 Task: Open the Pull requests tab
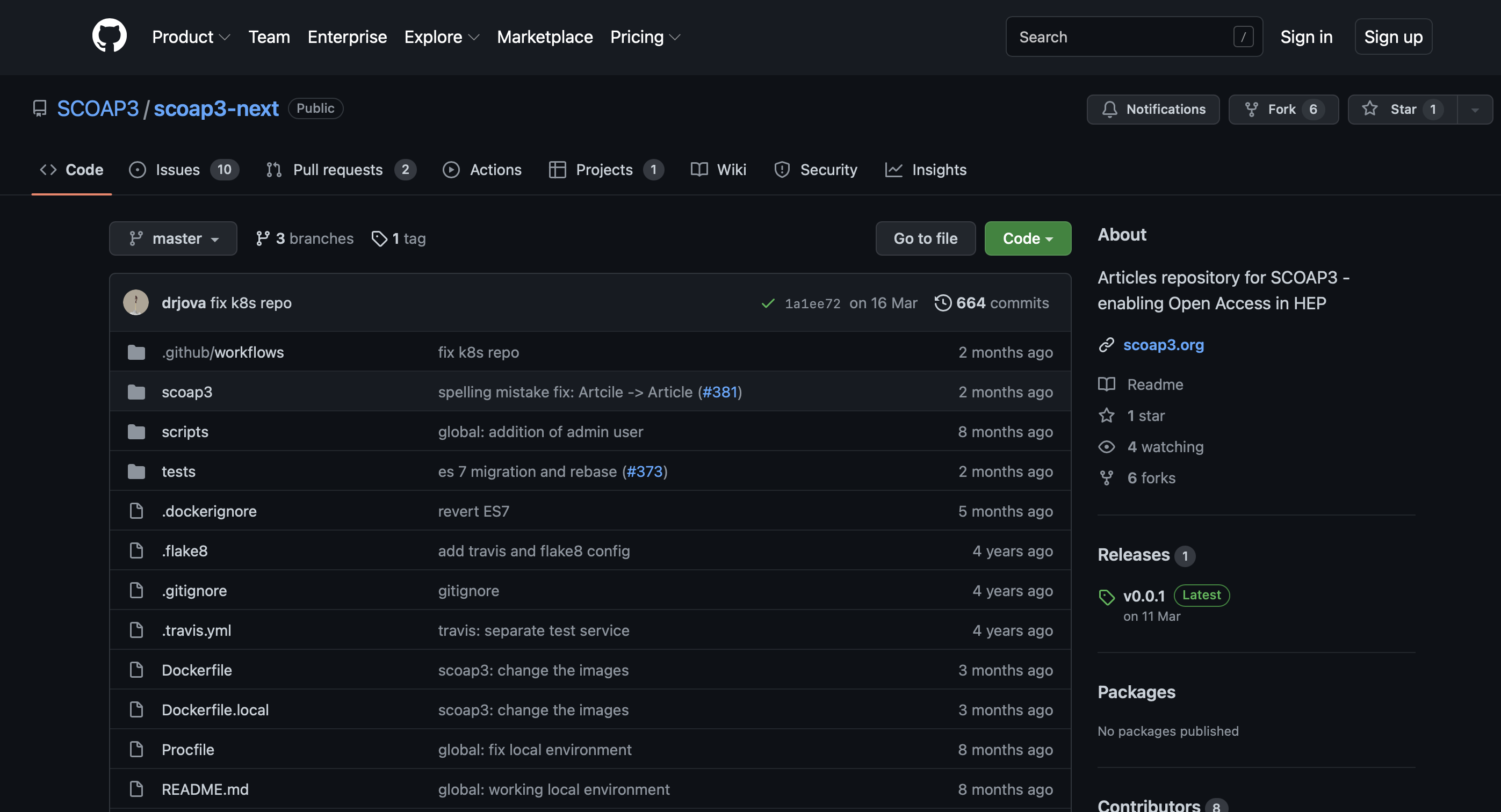[x=341, y=170]
